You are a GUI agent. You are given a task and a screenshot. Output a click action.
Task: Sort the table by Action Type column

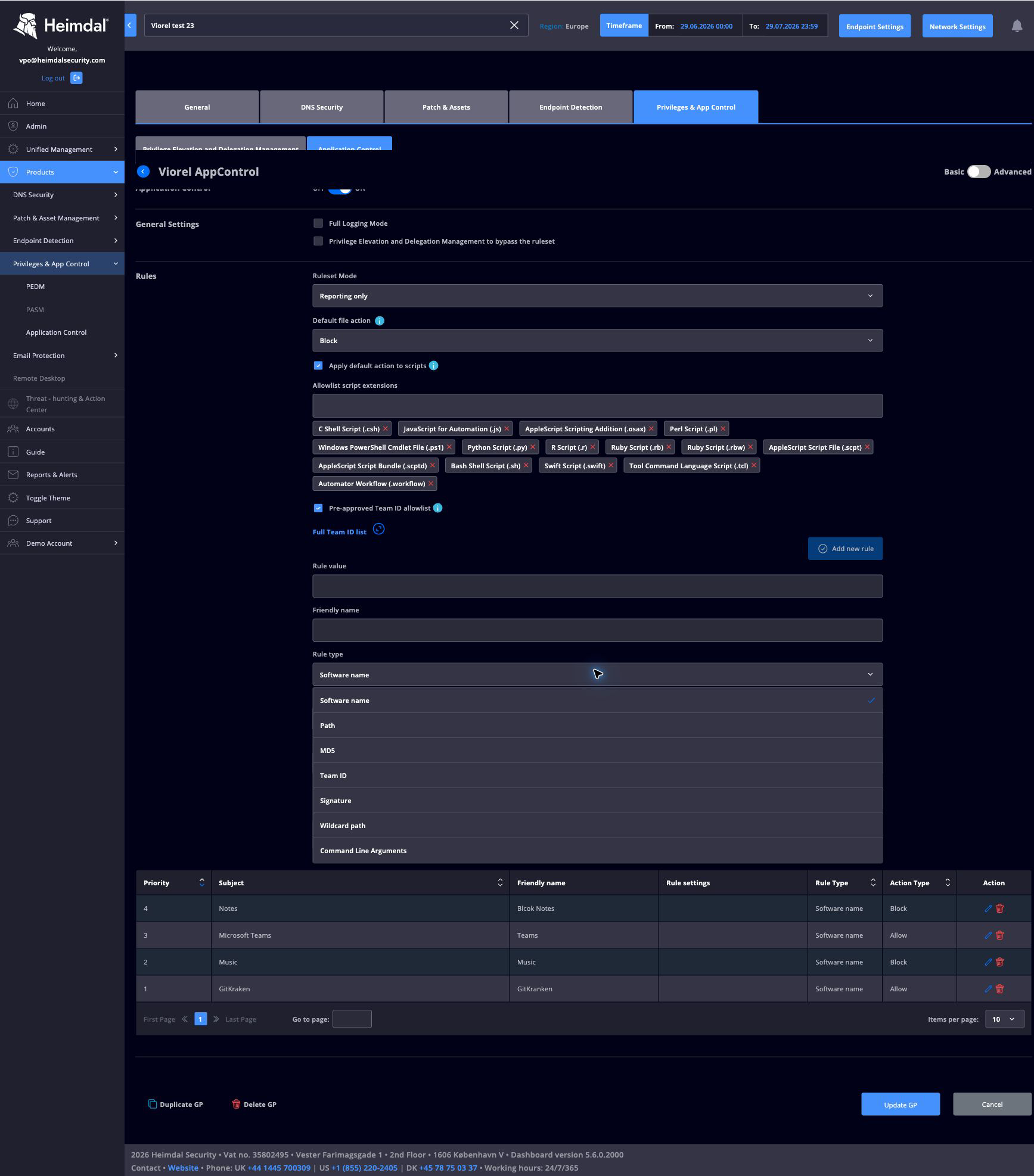pos(948,883)
